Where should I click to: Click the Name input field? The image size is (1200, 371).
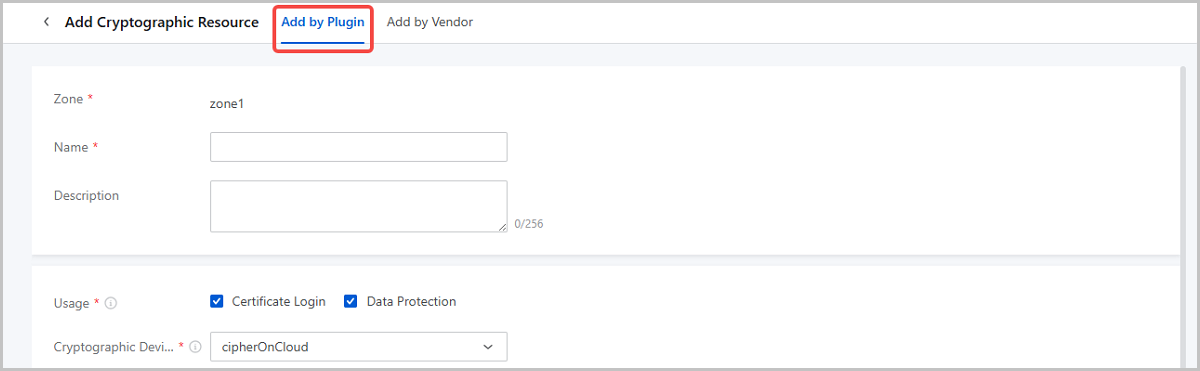pyautogui.click(x=359, y=147)
